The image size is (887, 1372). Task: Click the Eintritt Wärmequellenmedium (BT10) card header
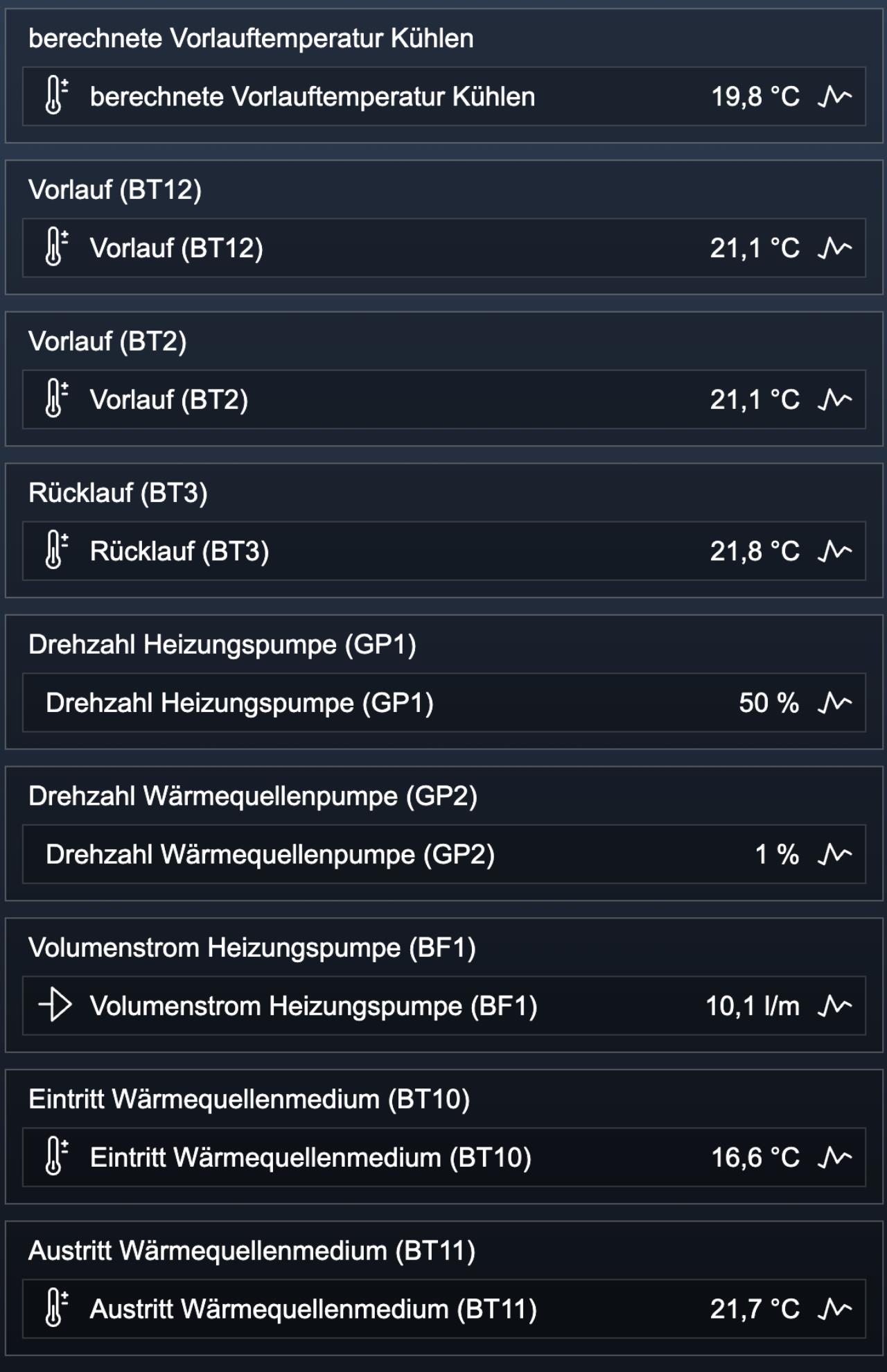249,1100
